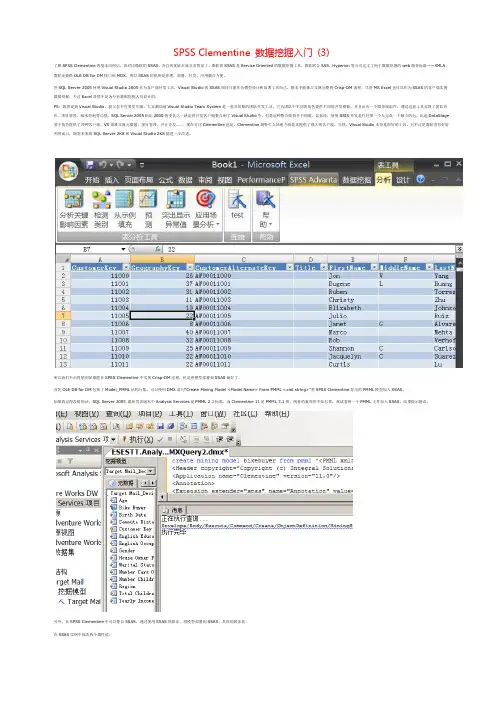Select the Yearly Income column in metadata tree
The width and height of the screenshot is (503, 711).
pos(132,601)
